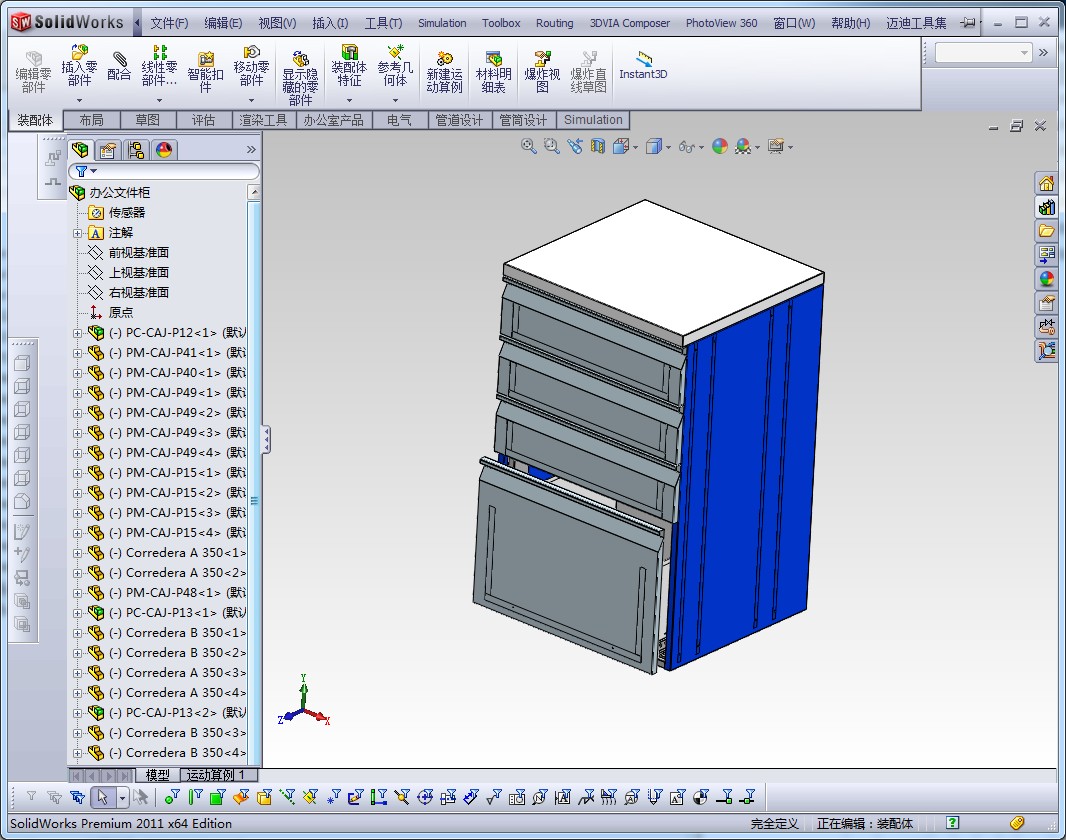Open the PropertyManager tab
Viewport: 1066px width, 840px height.
pyautogui.click(x=107, y=150)
